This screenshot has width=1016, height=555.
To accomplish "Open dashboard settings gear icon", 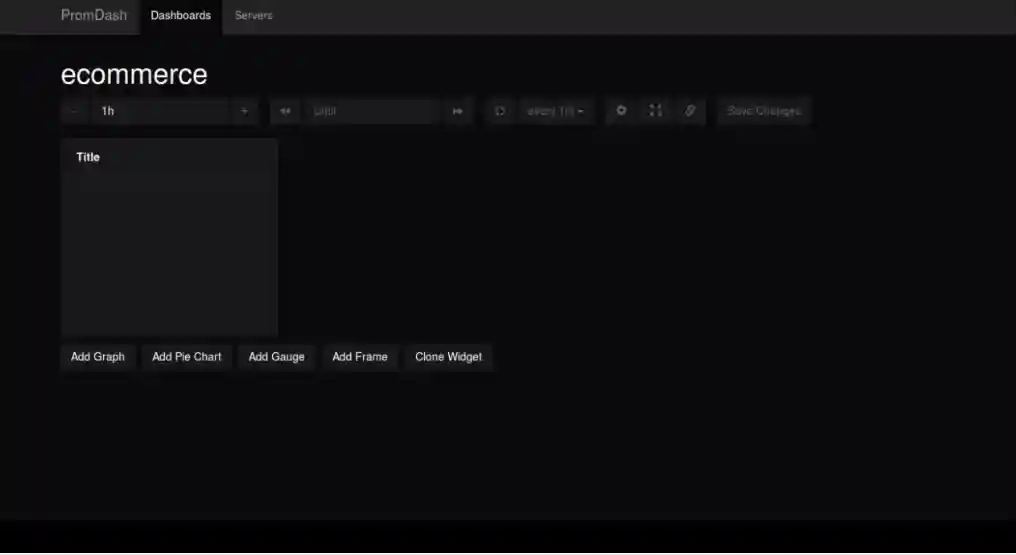I will tap(621, 111).
